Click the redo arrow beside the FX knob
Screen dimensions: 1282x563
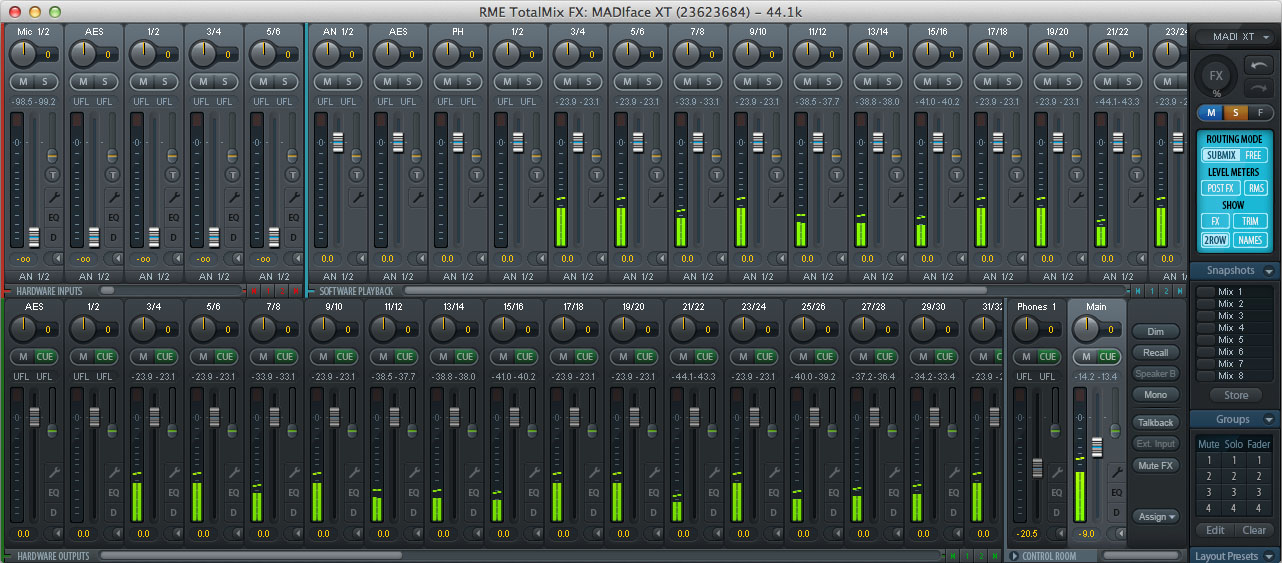pyautogui.click(x=1258, y=86)
